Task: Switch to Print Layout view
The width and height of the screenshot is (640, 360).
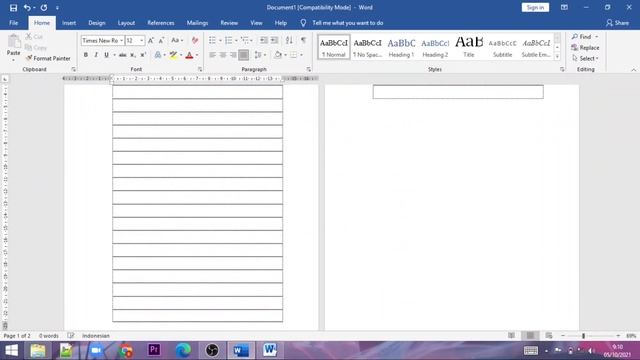Action: [x=530, y=336]
